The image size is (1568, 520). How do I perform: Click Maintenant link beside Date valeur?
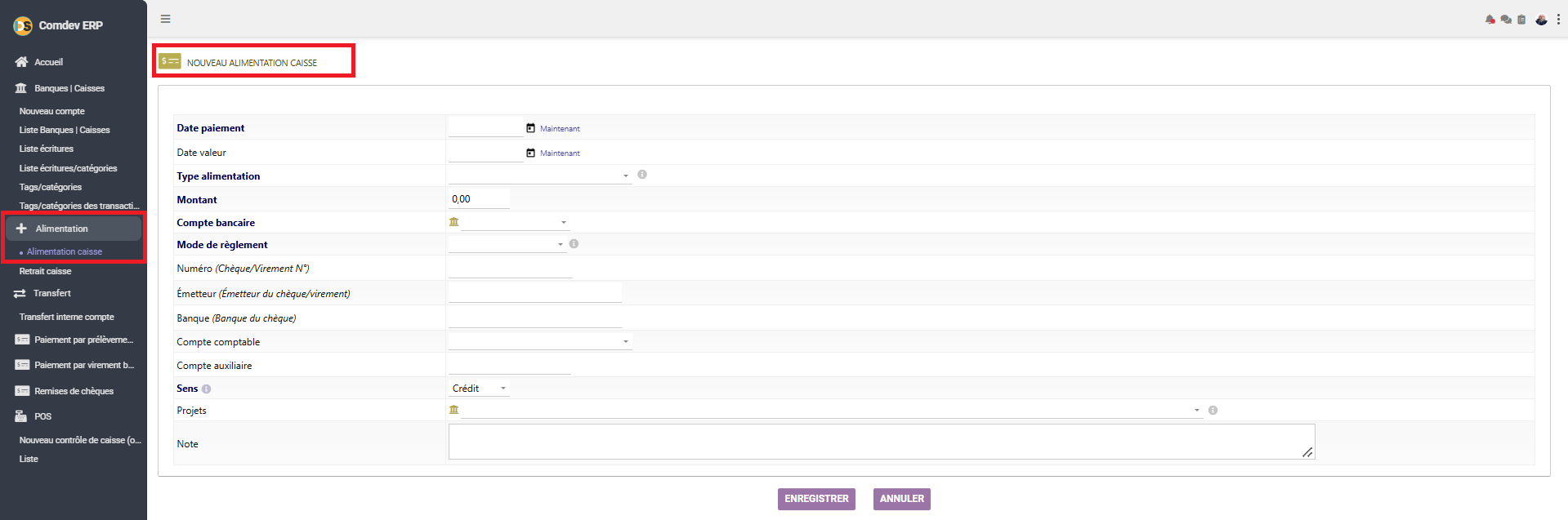(560, 153)
